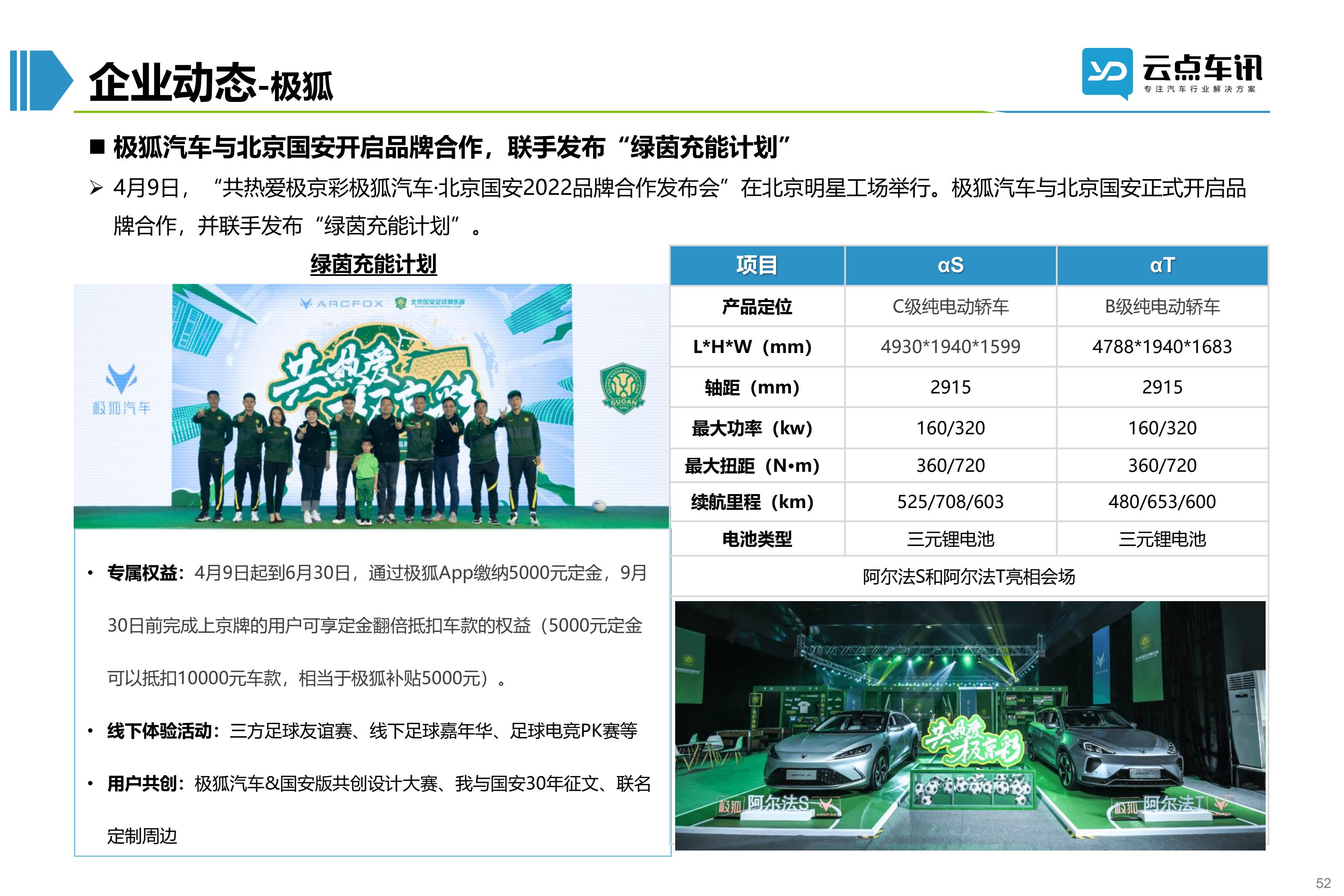Open the group photo of the Guoan event

(x=371, y=406)
